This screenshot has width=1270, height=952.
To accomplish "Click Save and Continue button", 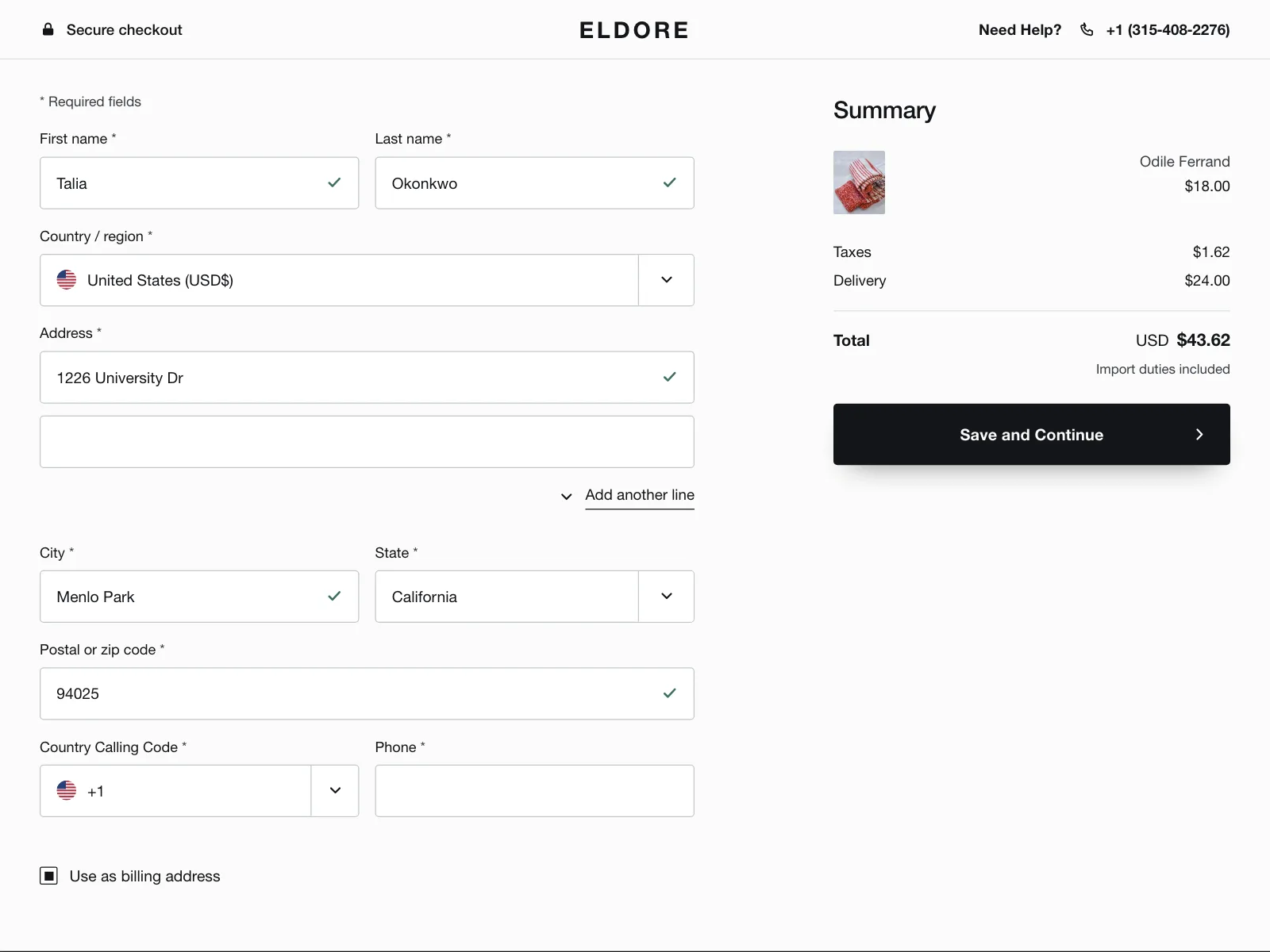I will pos(1032,434).
